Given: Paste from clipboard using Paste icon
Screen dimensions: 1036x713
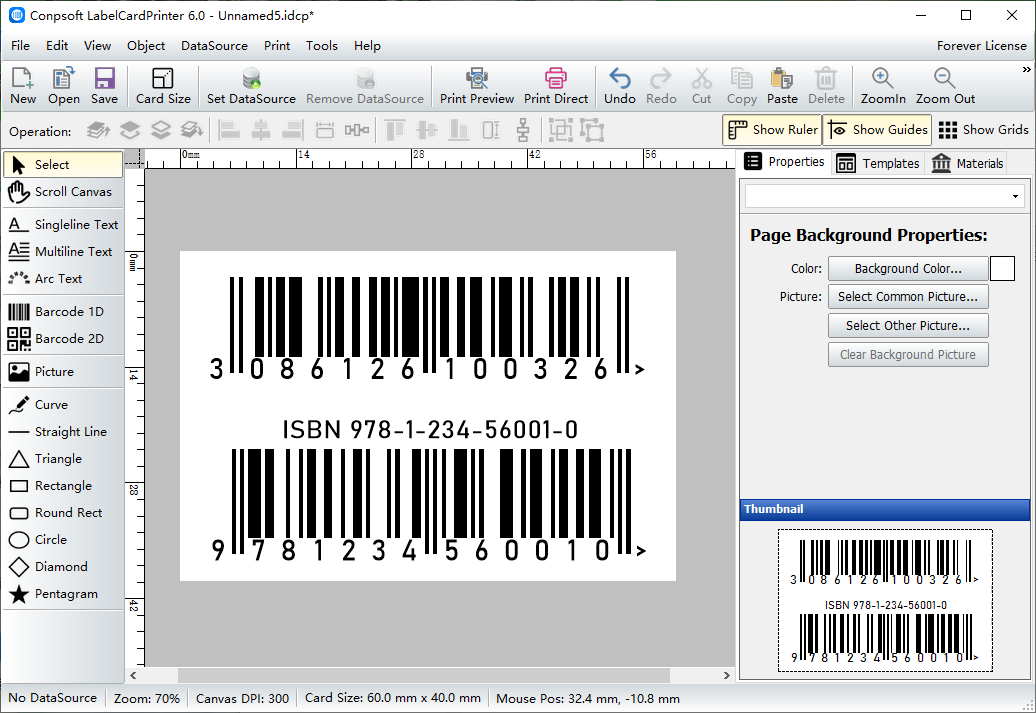Looking at the screenshot, I should [x=782, y=78].
